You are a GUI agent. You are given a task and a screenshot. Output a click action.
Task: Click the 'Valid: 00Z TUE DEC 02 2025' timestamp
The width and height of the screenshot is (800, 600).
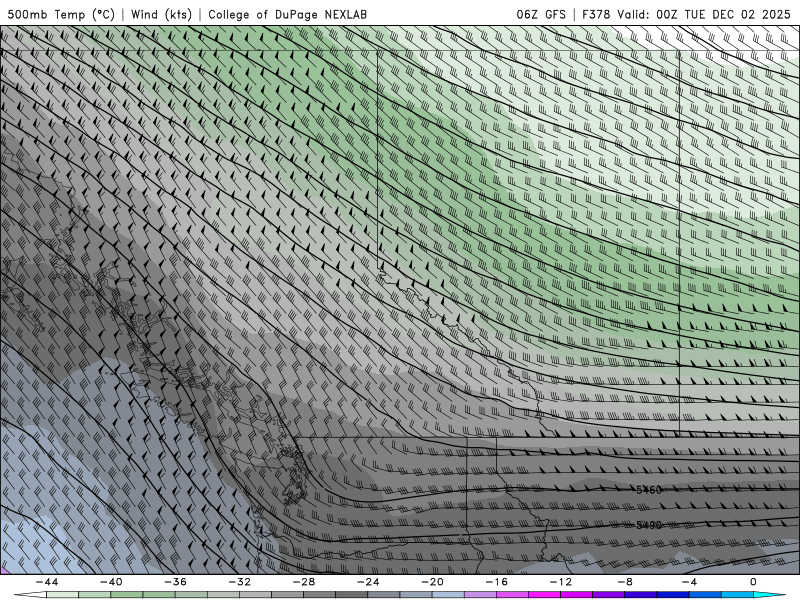tap(704, 15)
